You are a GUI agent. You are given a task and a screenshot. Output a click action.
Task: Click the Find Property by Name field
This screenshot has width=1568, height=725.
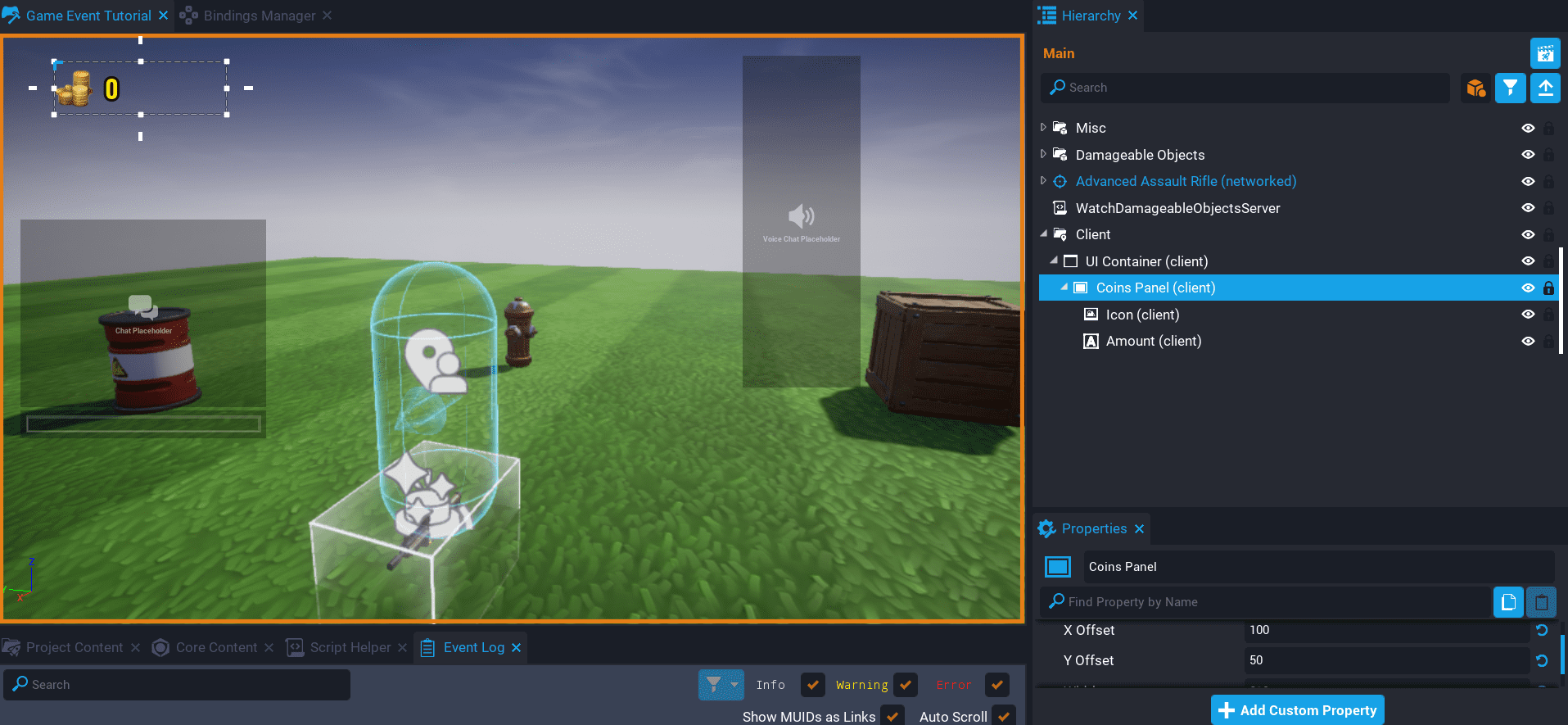pyautogui.click(x=1269, y=602)
